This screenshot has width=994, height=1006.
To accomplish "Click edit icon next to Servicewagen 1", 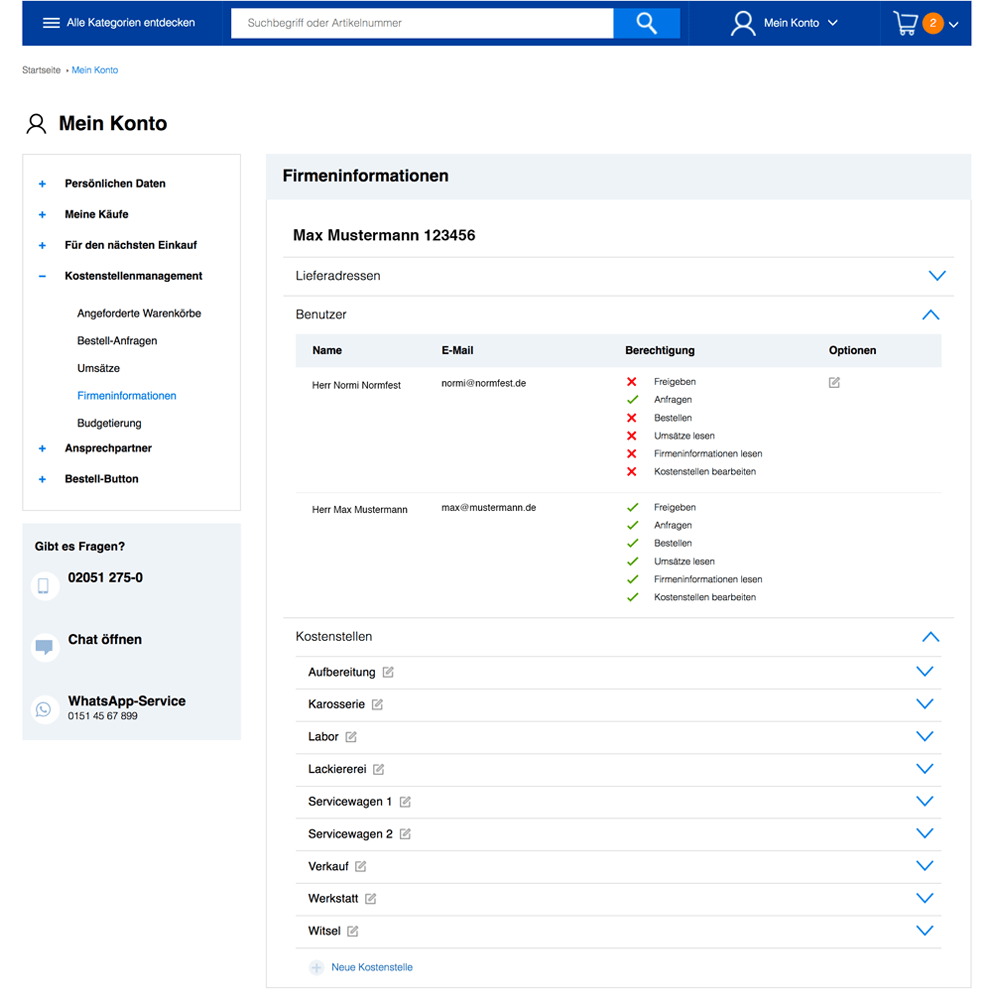I will tap(405, 801).
